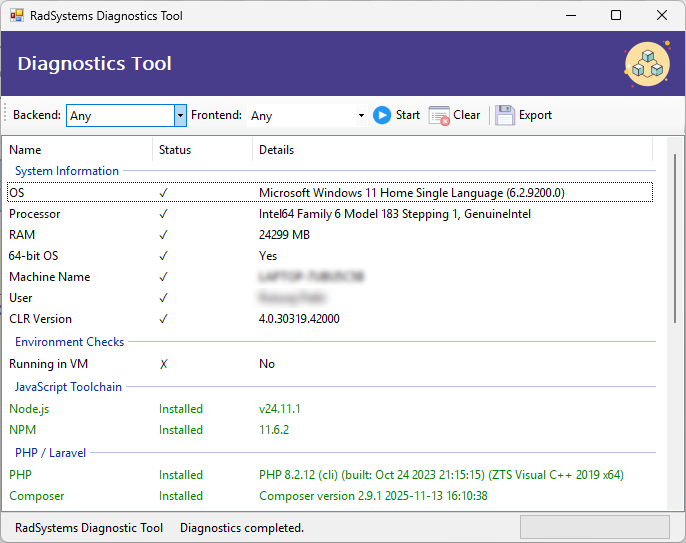
Task: Click the 'v24.11.1' Node.js version
Action: tap(280, 409)
